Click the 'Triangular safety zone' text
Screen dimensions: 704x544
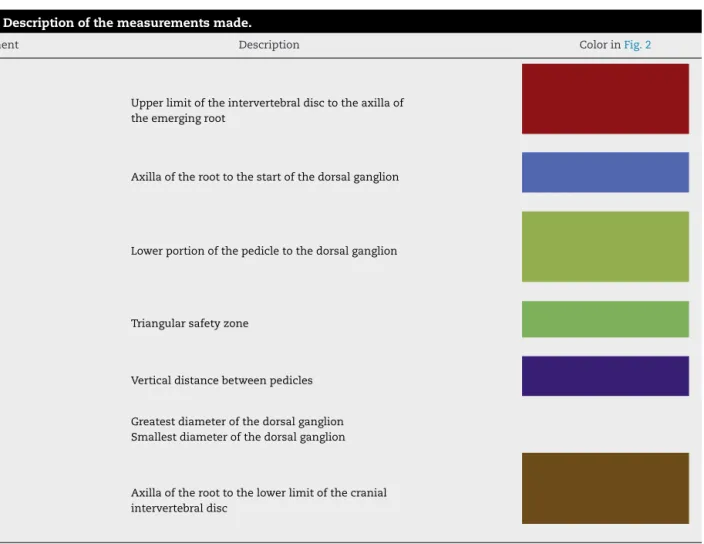click(x=189, y=323)
